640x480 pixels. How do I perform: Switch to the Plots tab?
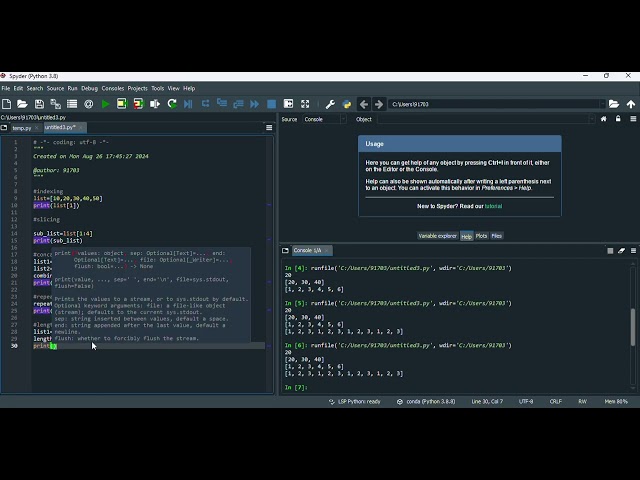[481, 236]
